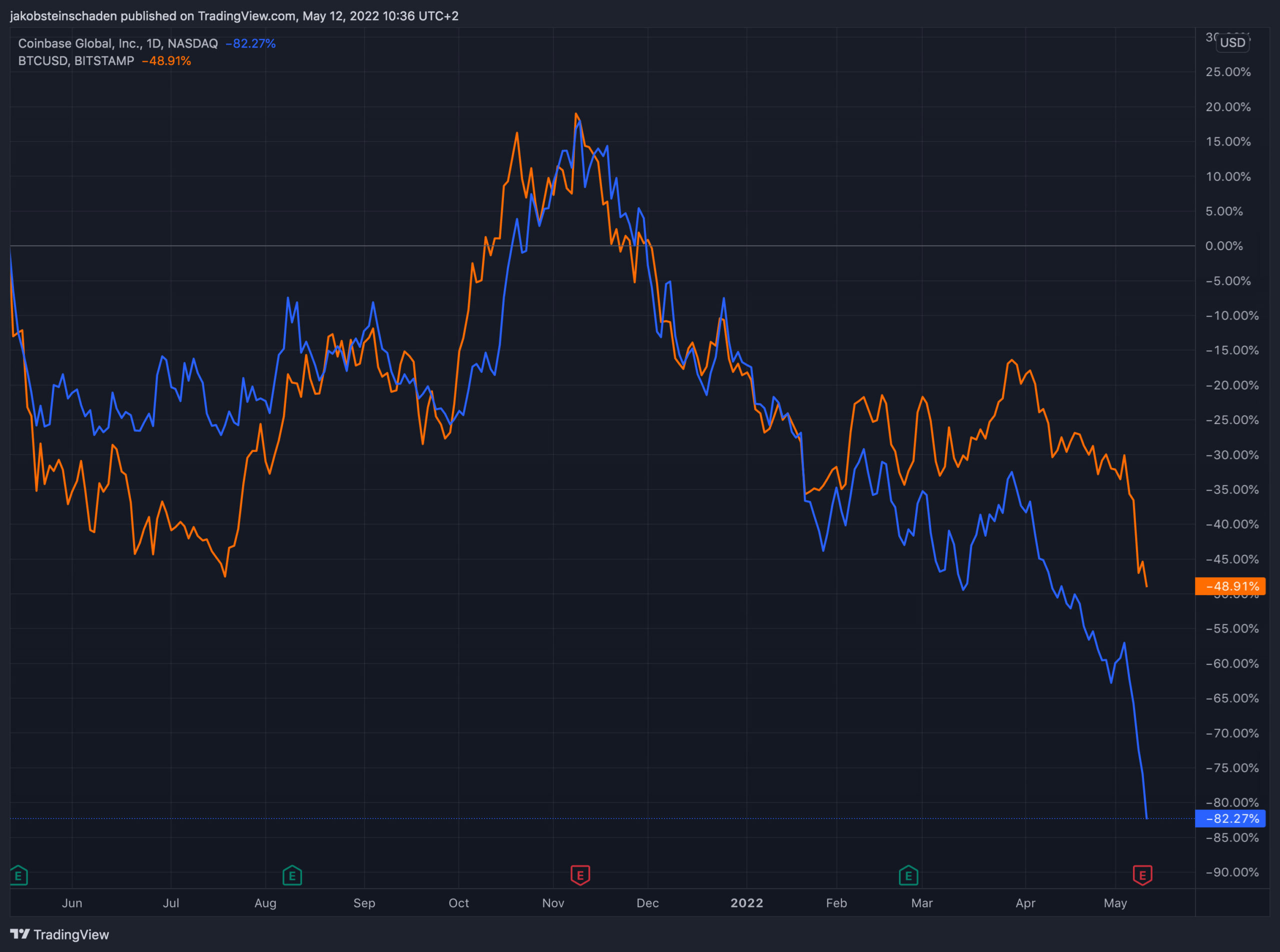The image size is (1280, 952).
Task: Open the USD currency selector
Action: (1232, 42)
